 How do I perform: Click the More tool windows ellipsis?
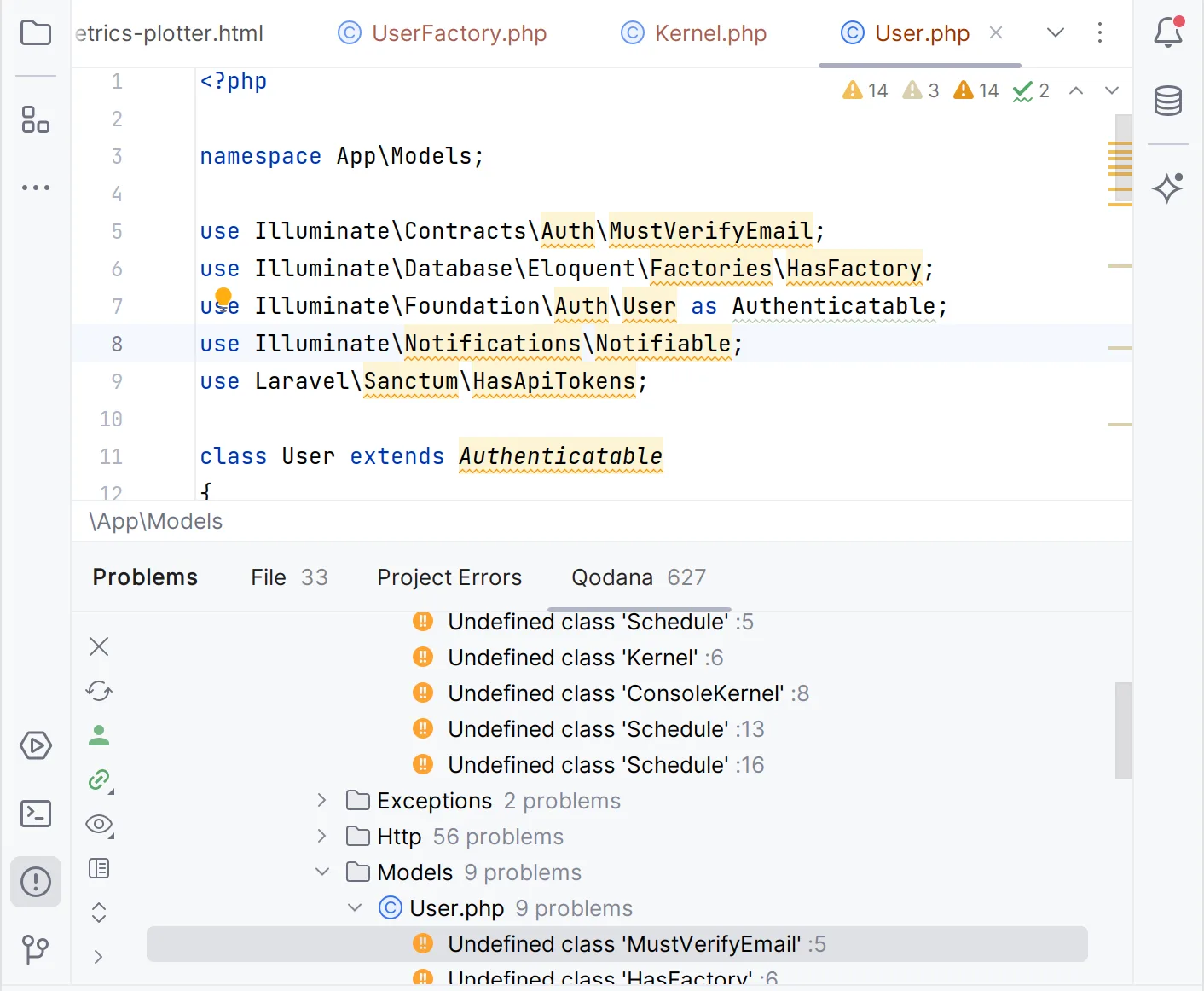pos(36,188)
